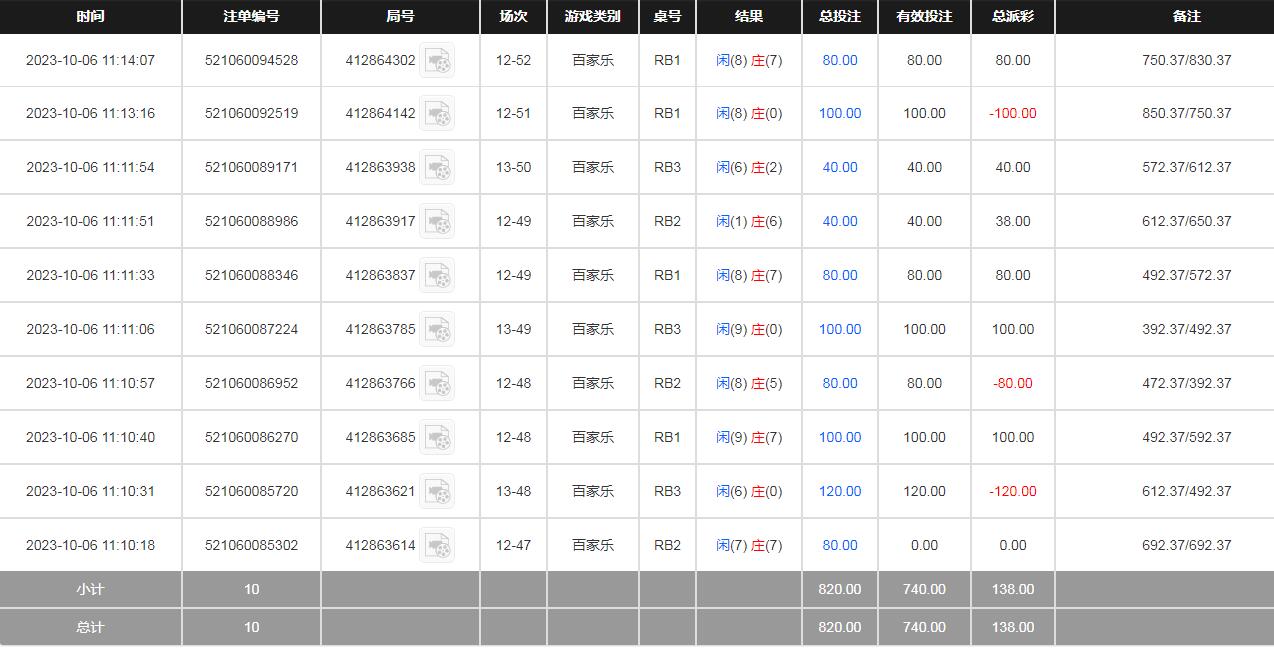1274x659 pixels.
Task: Click timestamp 2023-10-06 11:14:07
Action: point(90,60)
